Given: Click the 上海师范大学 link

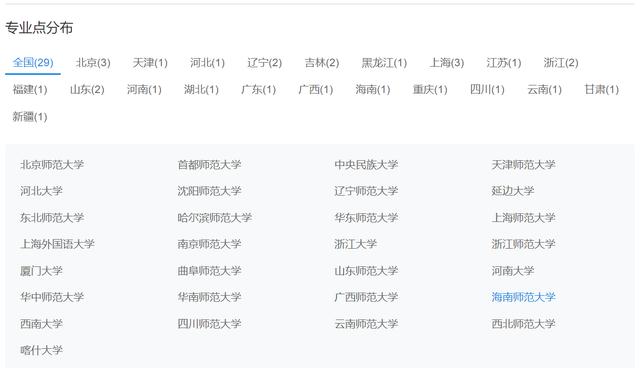Looking at the screenshot, I should (523, 217).
